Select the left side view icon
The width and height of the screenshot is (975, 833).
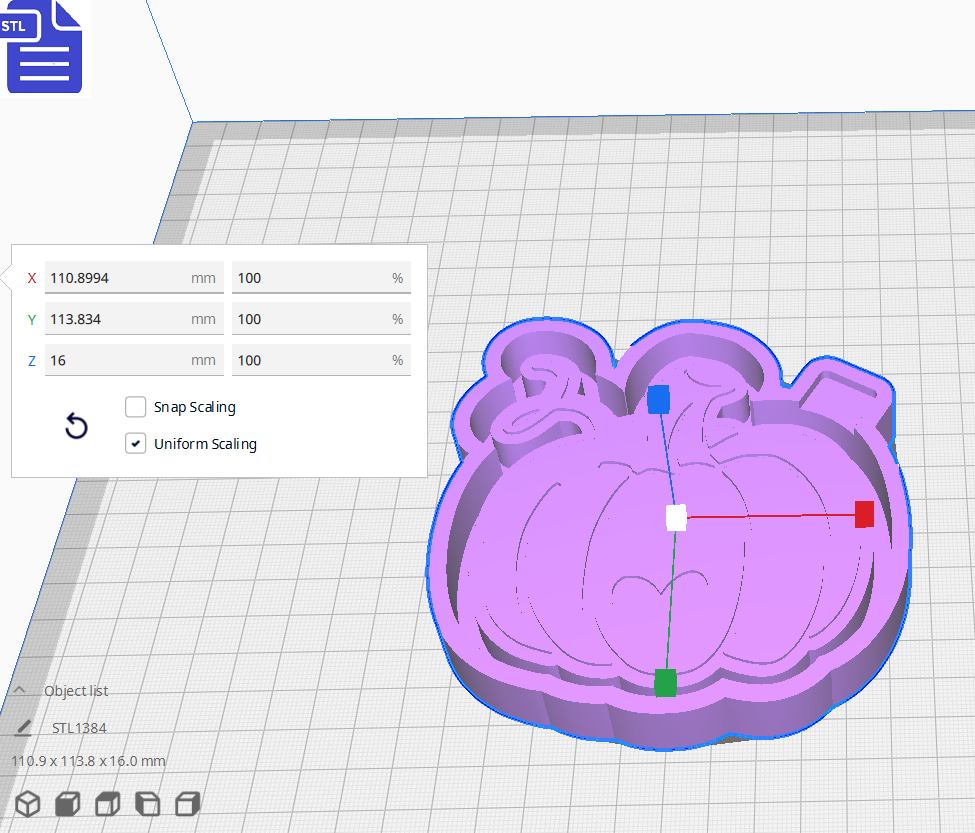point(146,803)
